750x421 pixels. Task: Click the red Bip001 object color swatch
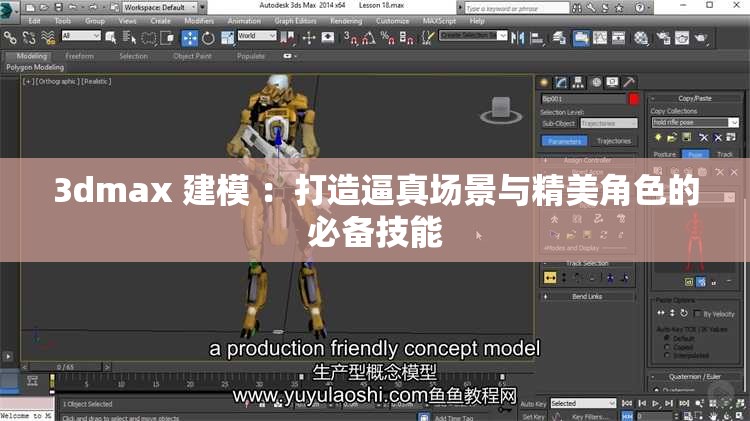pyautogui.click(x=634, y=99)
